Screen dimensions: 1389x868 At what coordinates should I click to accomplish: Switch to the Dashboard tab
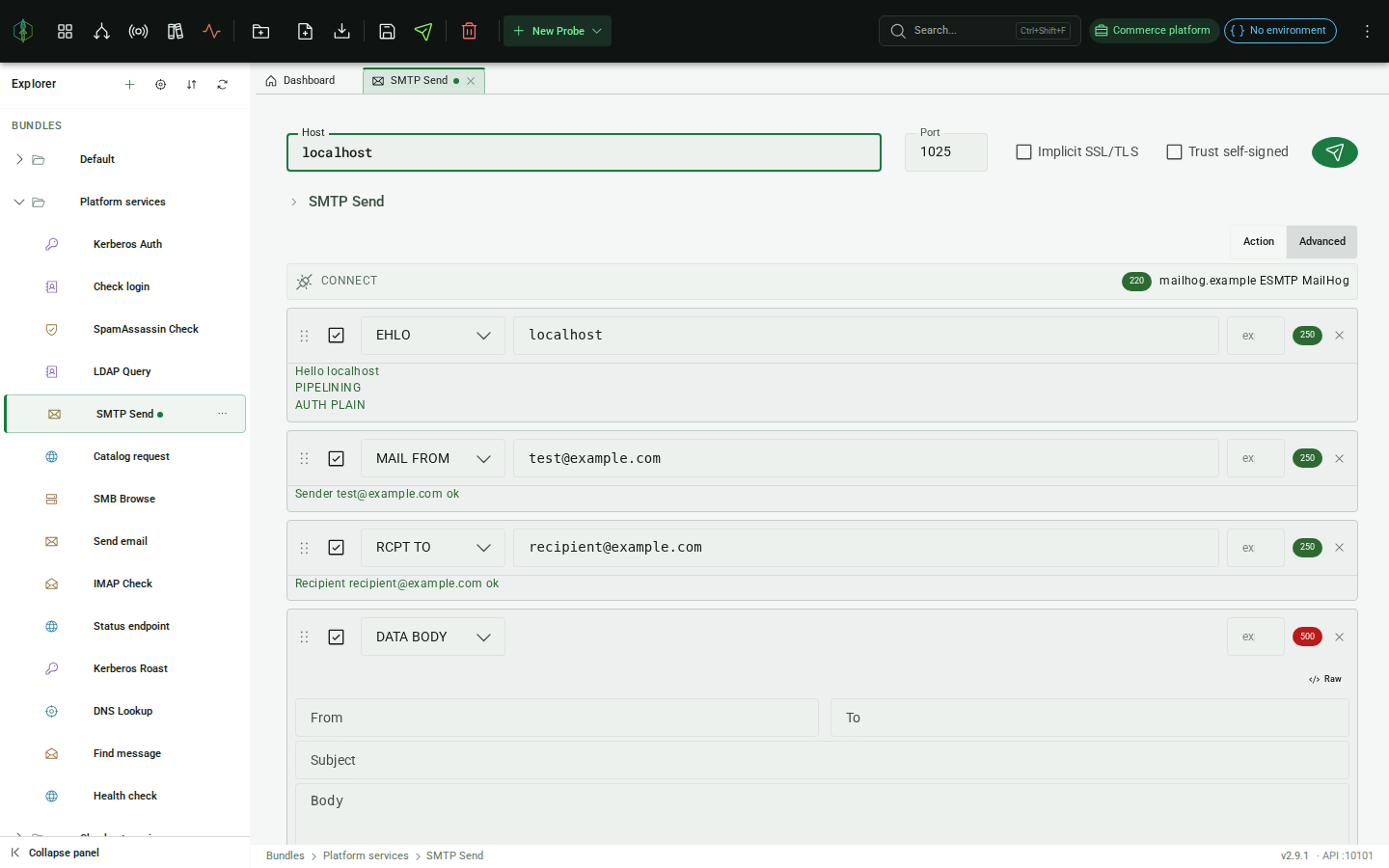[300, 81]
